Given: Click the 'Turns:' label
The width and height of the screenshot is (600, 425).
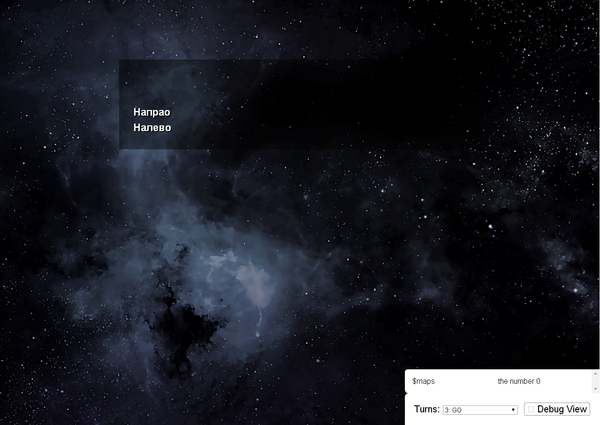Looking at the screenshot, I should click(x=426, y=410).
